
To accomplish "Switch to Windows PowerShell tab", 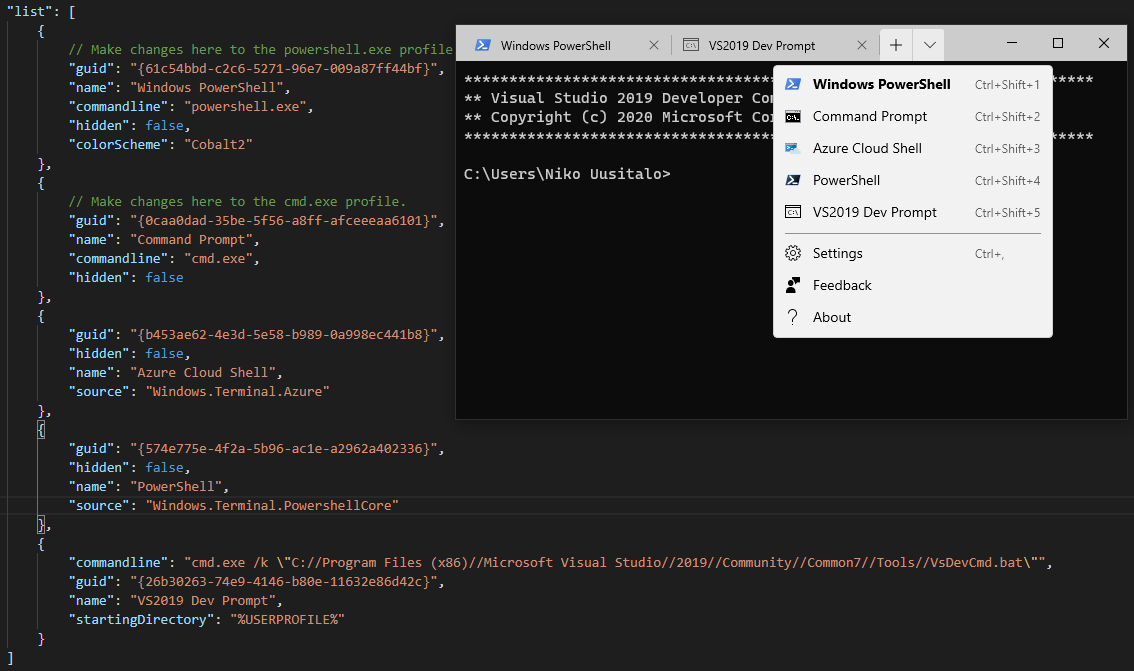I will point(566,45).
